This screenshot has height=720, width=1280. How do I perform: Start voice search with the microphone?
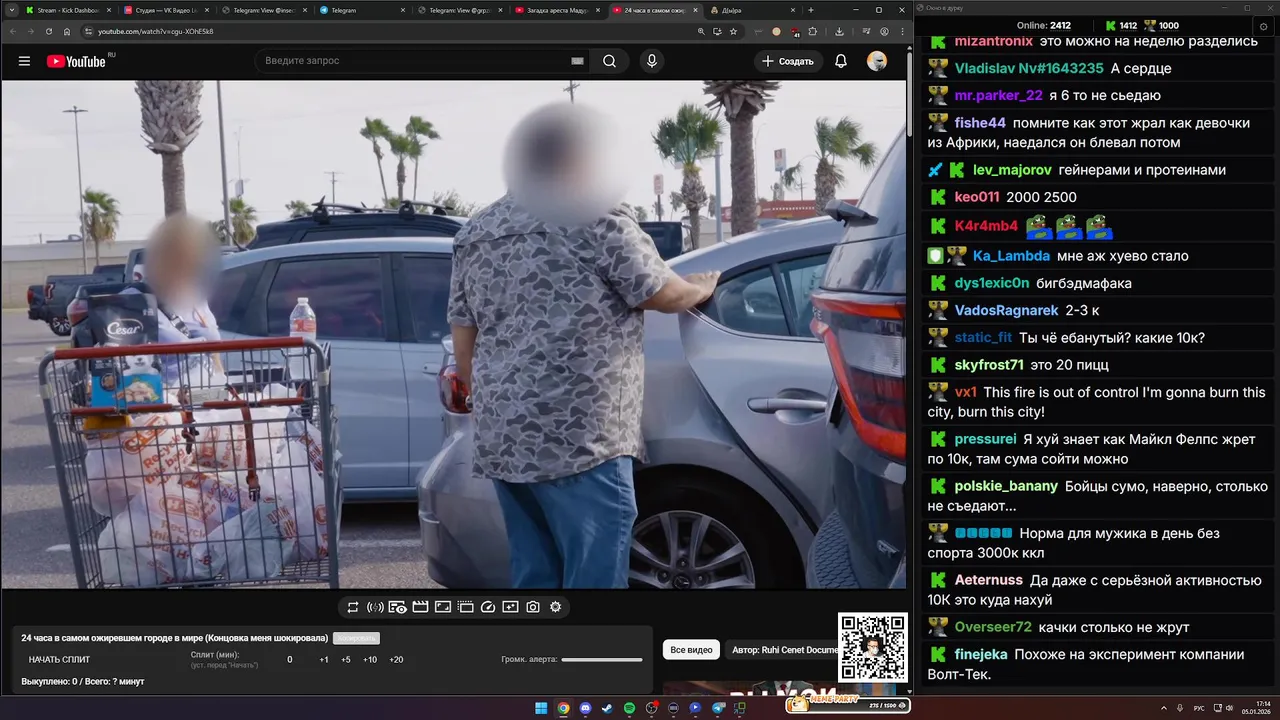[652, 61]
